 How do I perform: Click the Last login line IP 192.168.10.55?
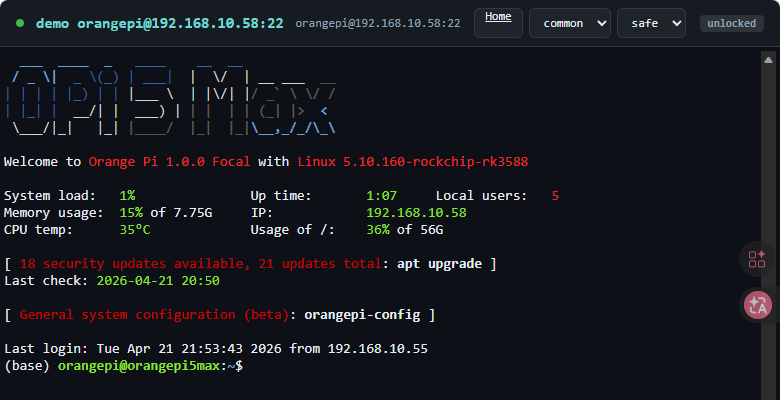click(378, 348)
